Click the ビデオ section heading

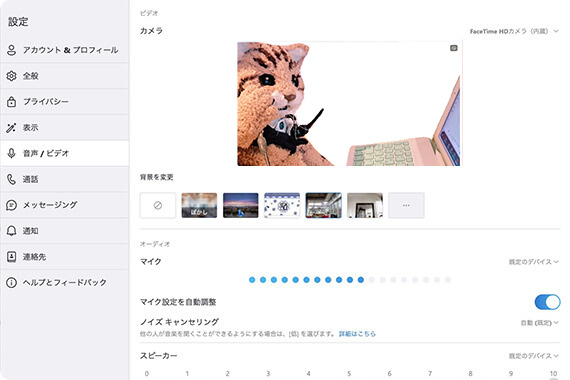coord(149,13)
